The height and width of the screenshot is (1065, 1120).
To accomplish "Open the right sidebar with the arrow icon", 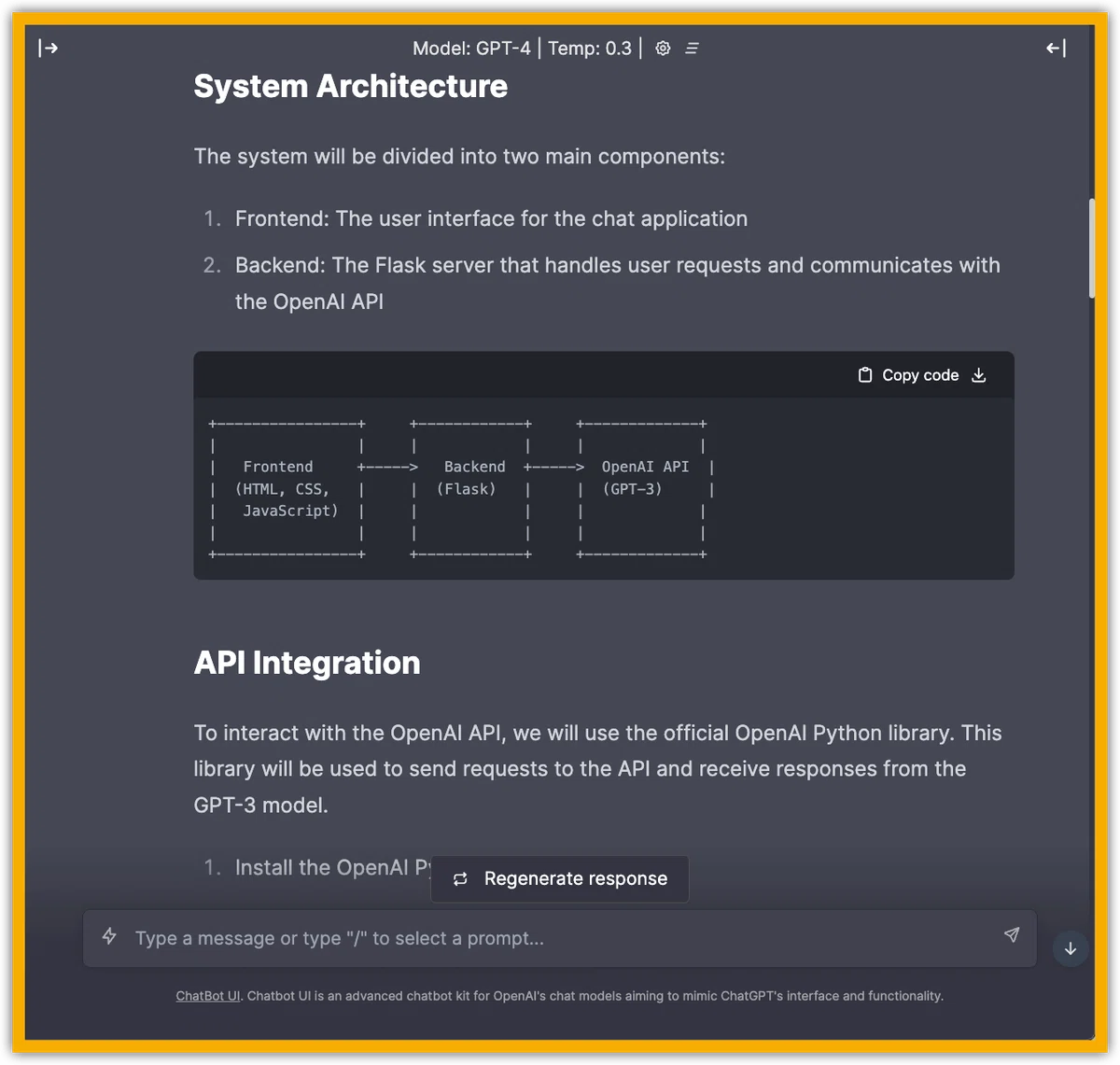I will point(1056,49).
